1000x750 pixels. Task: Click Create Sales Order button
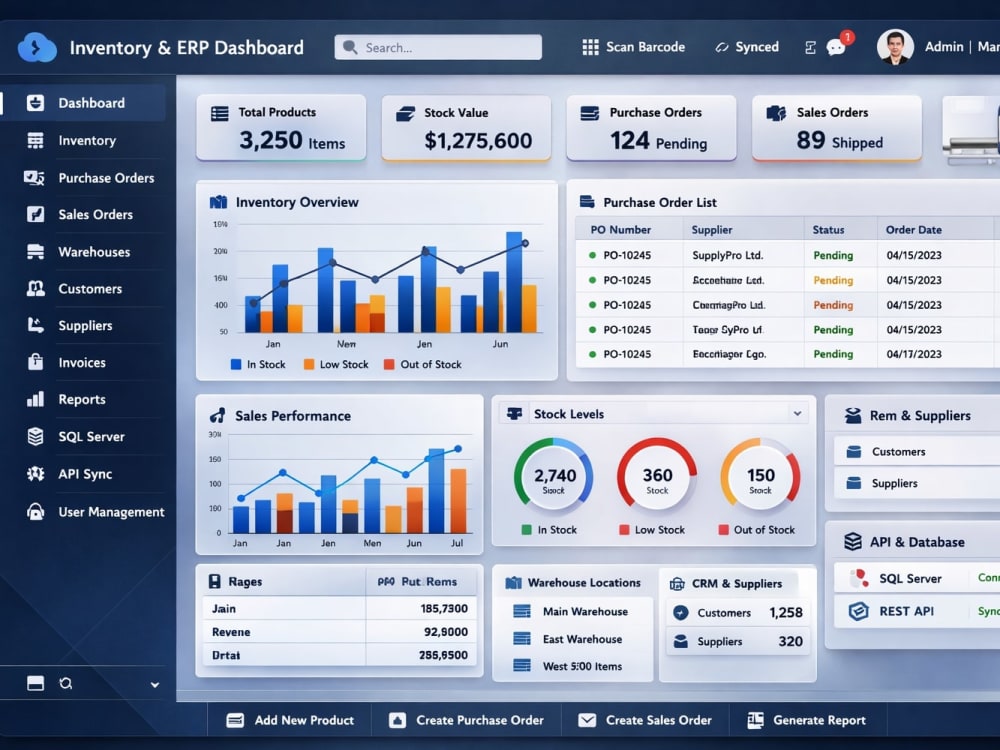click(x=645, y=720)
